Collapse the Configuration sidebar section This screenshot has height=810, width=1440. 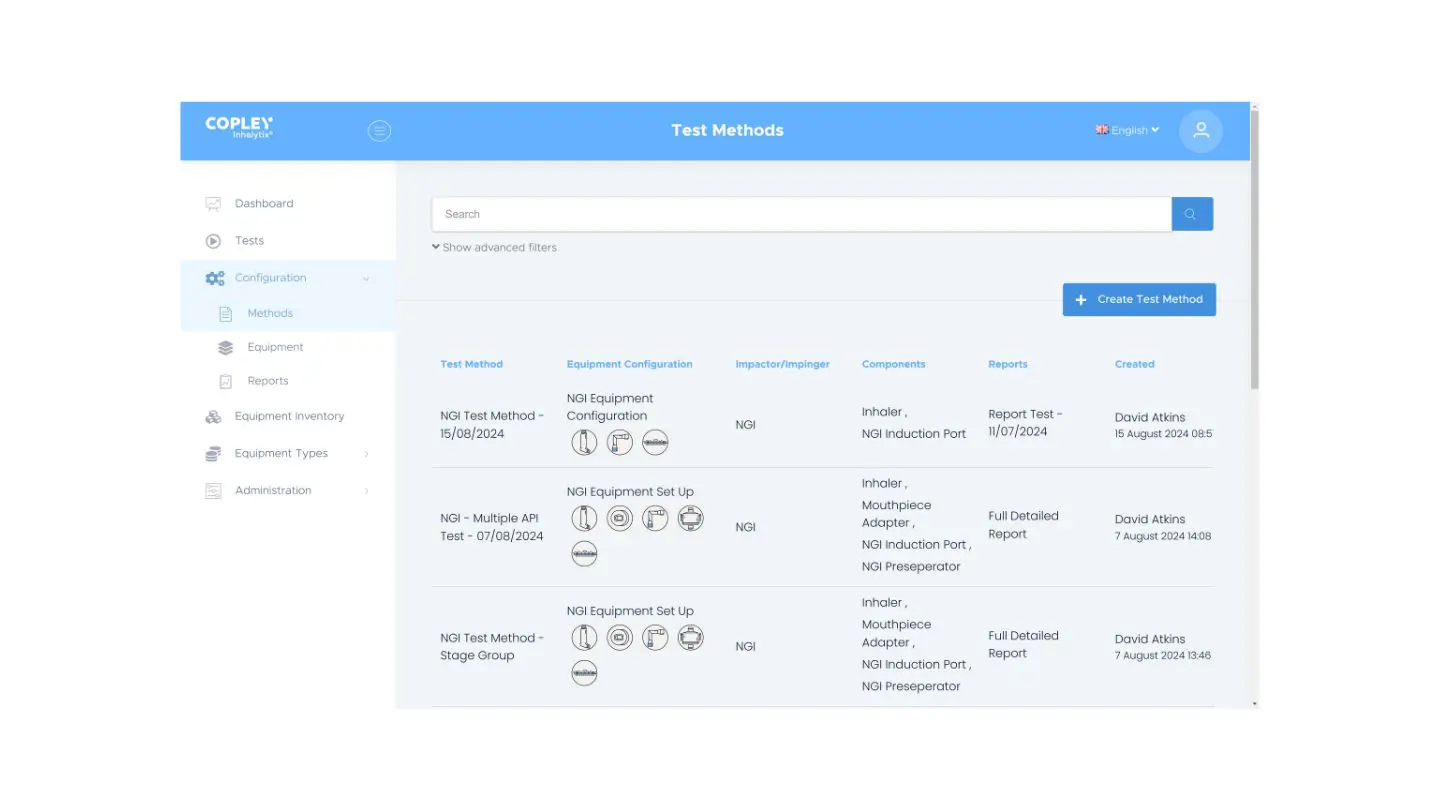click(366, 279)
